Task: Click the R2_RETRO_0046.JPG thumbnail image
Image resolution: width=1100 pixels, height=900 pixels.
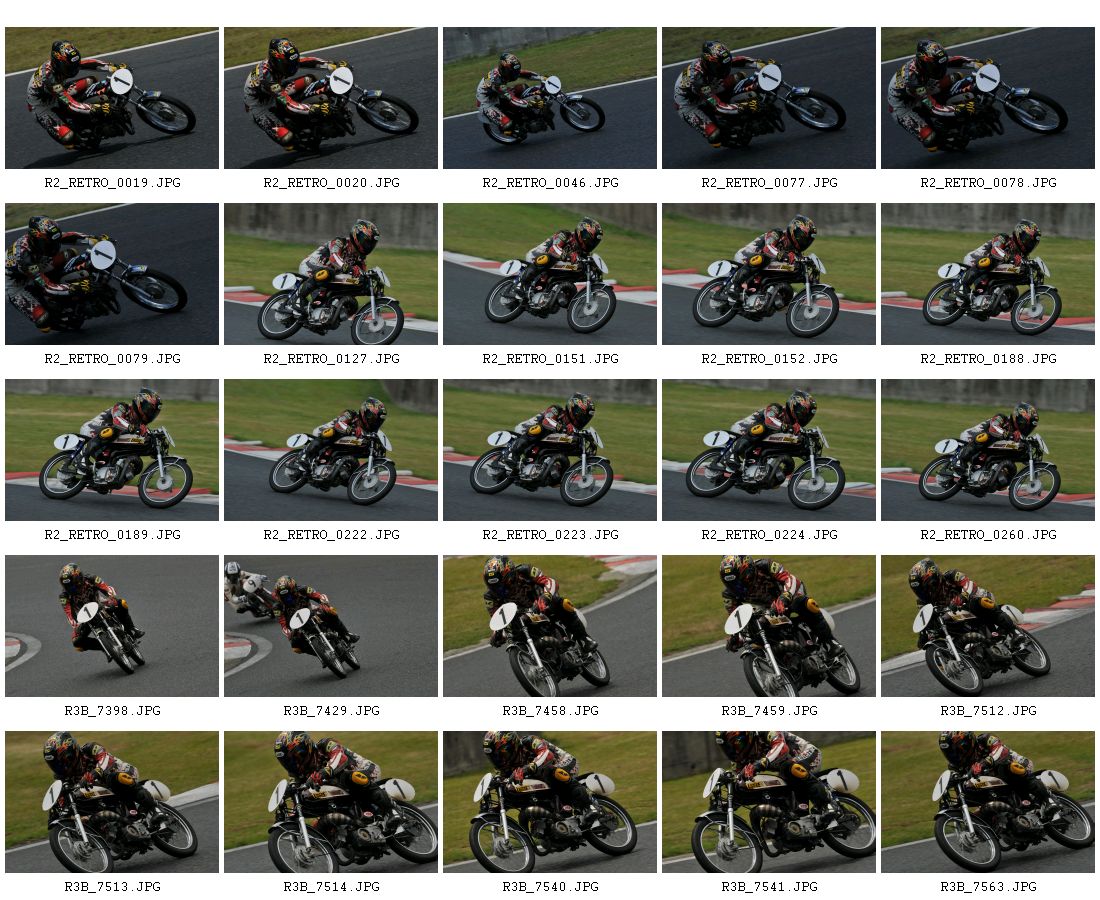Action: click(550, 98)
